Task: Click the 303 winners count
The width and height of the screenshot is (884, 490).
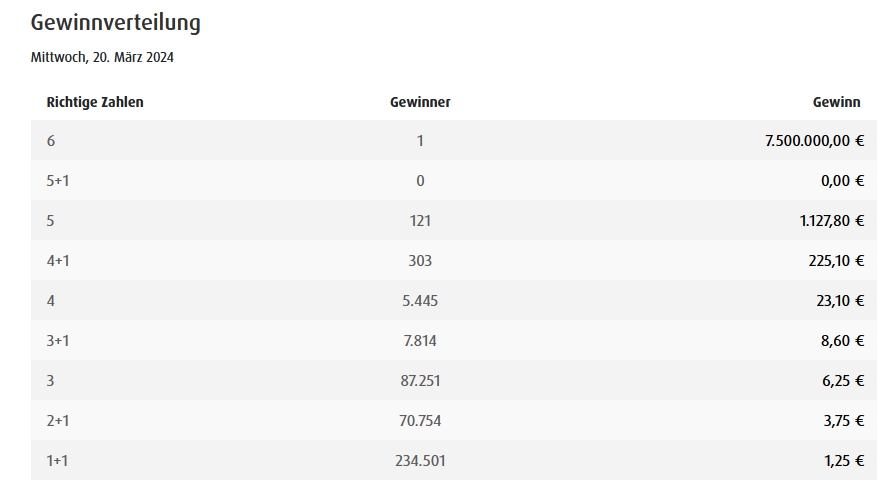Action: (x=420, y=261)
